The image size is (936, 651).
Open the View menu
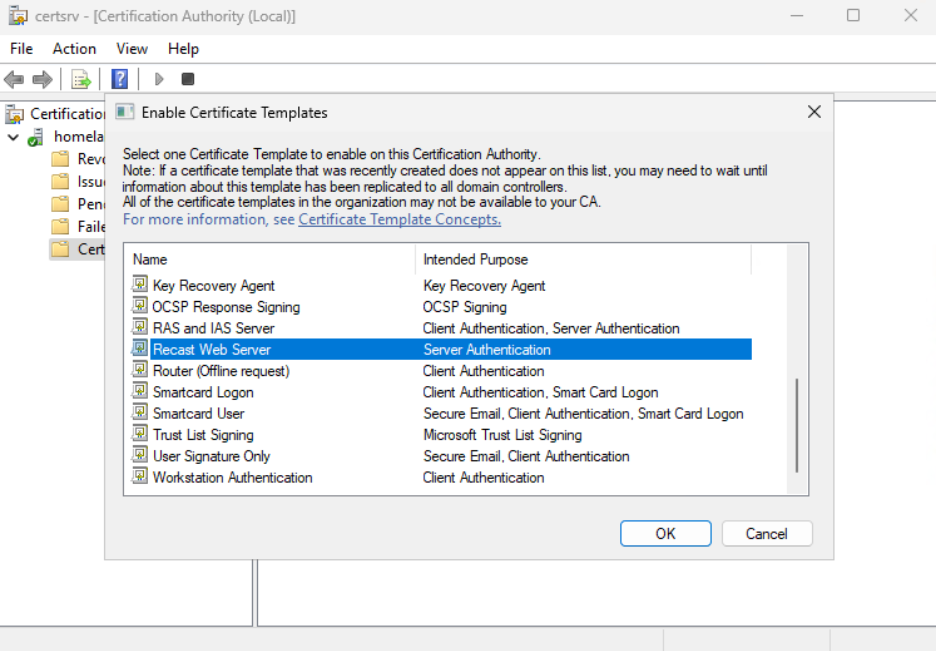point(131,48)
